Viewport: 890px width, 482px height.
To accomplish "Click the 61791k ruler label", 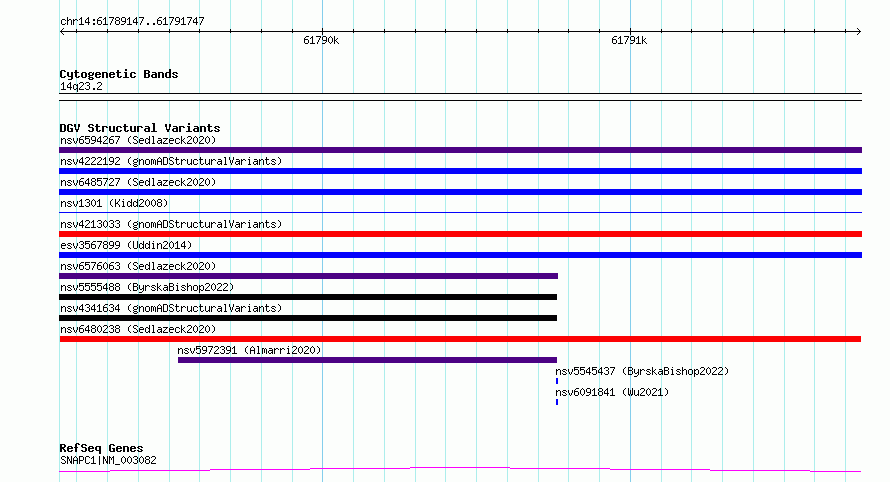I will pyautogui.click(x=629, y=40).
